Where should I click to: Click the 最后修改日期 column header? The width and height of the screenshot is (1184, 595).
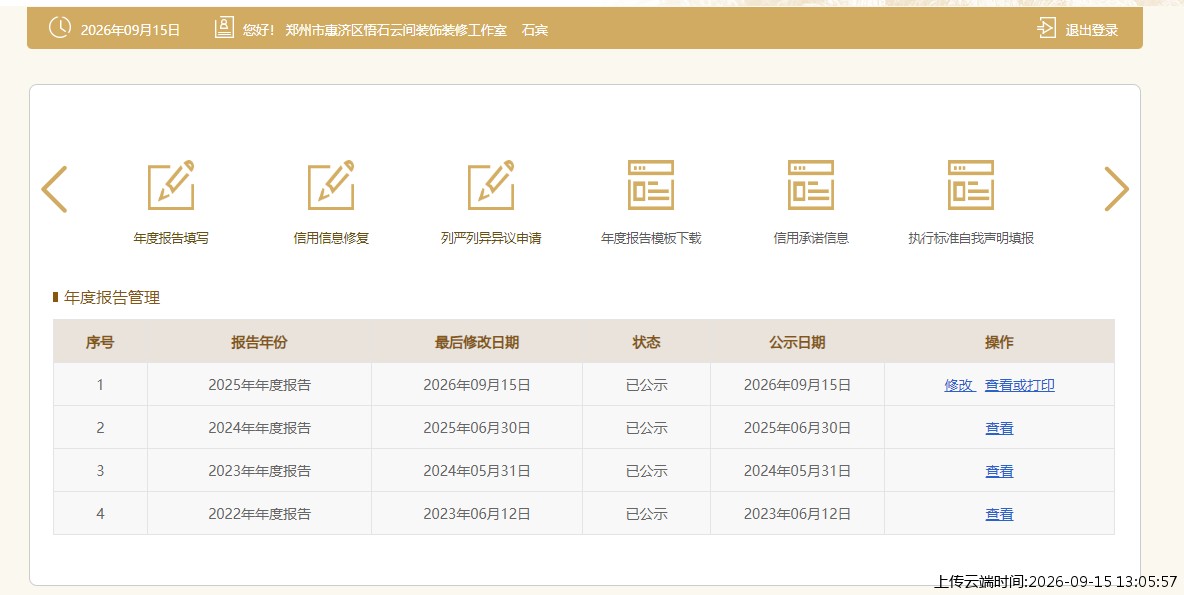tap(476, 342)
